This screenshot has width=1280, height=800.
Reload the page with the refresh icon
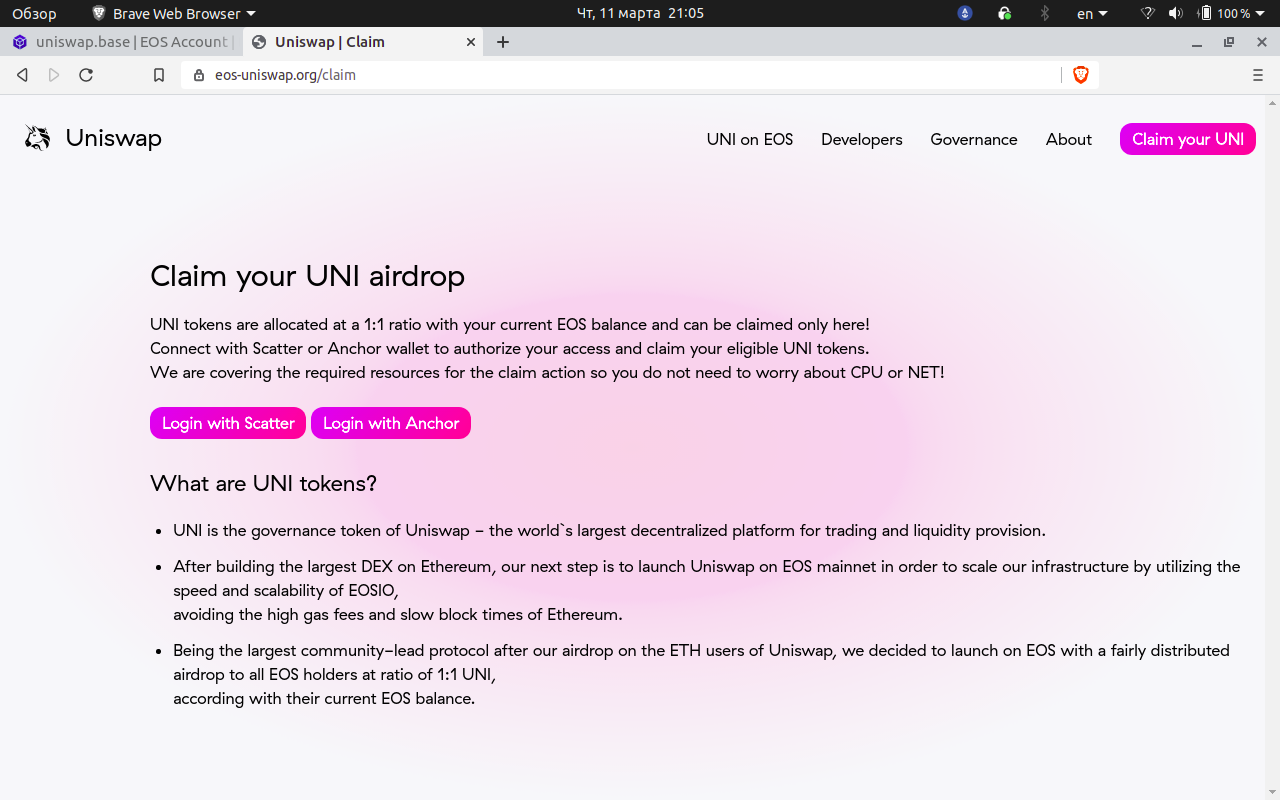coord(86,75)
